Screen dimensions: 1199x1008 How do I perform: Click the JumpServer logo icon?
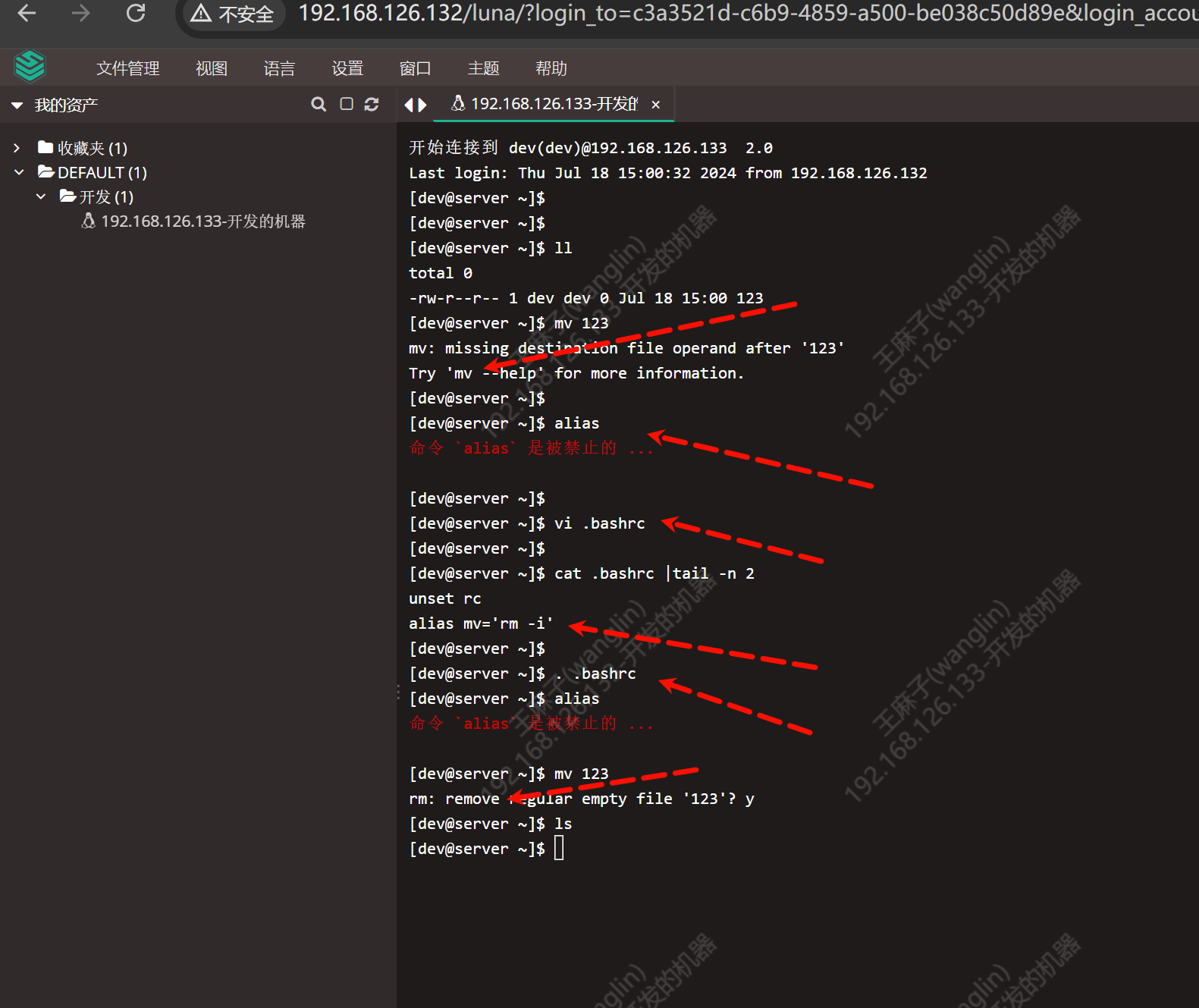click(30, 67)
